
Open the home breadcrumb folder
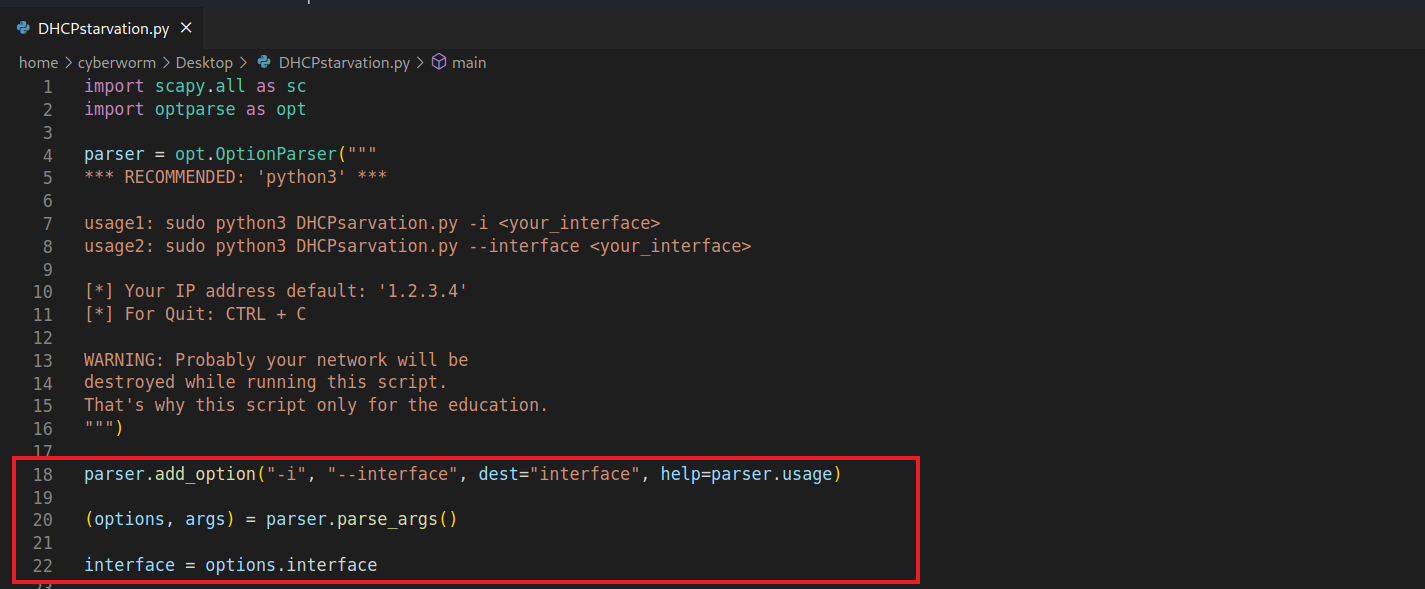(38, 62)
